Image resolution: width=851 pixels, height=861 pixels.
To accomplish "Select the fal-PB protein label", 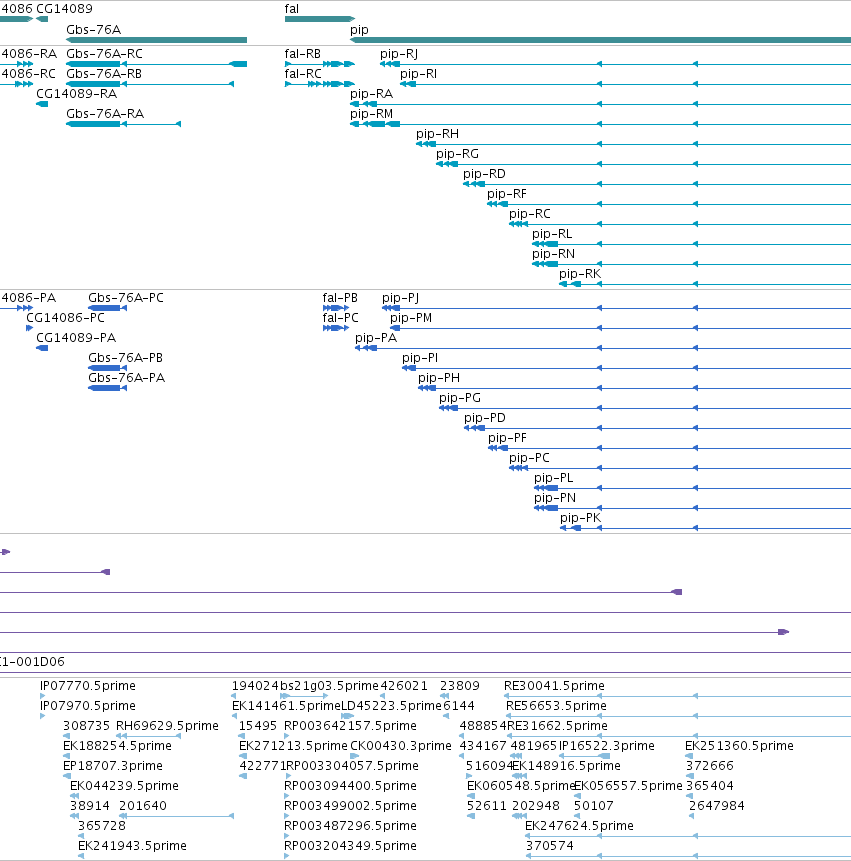I will tap(340, 298).
